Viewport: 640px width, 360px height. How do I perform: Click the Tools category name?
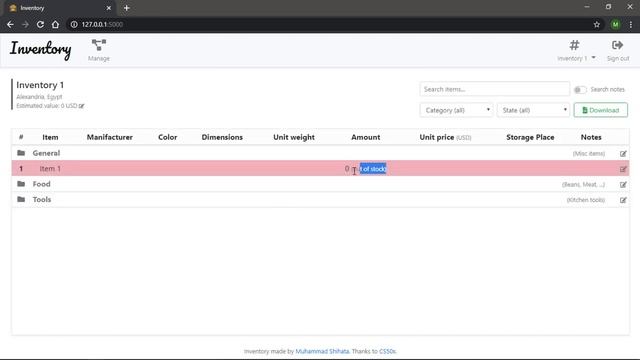click(x=42, y=200)
